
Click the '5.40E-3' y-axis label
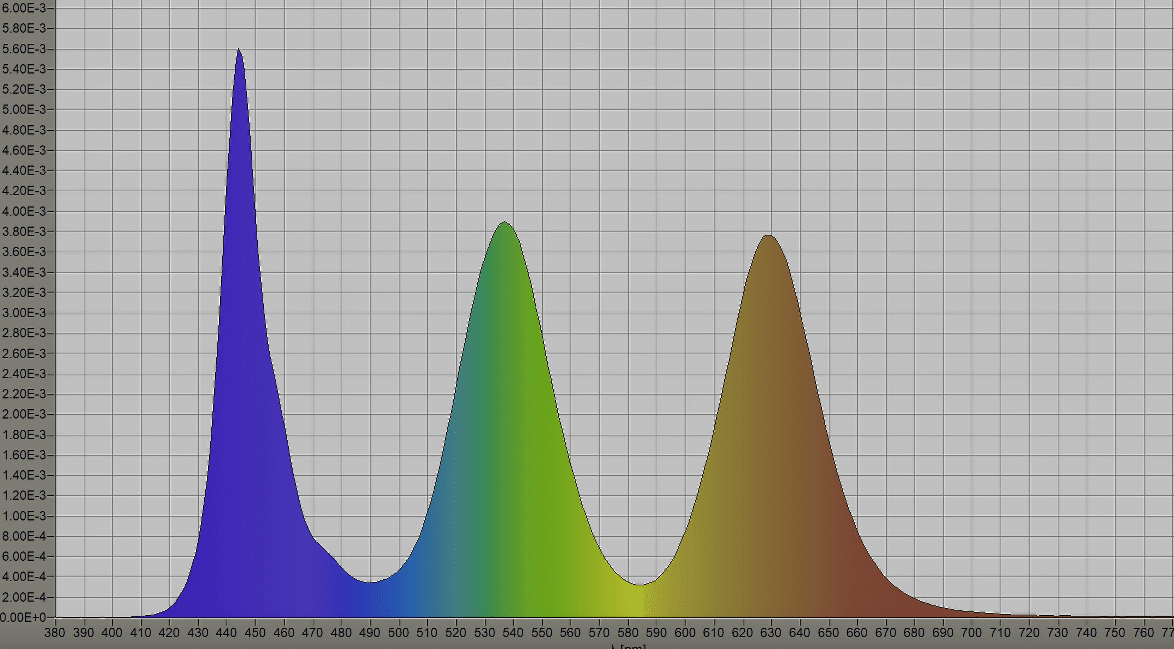[23, 69]
